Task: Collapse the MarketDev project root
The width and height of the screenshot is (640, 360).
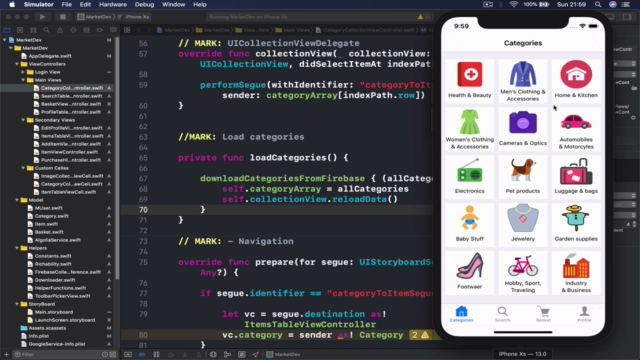Action: click(4, 40)
